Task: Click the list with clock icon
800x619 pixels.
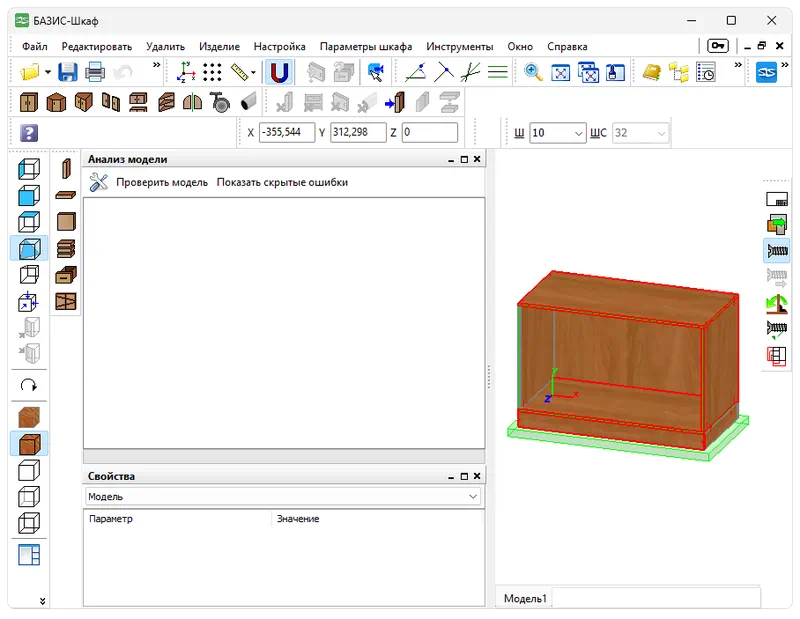Action: (706, 72)
